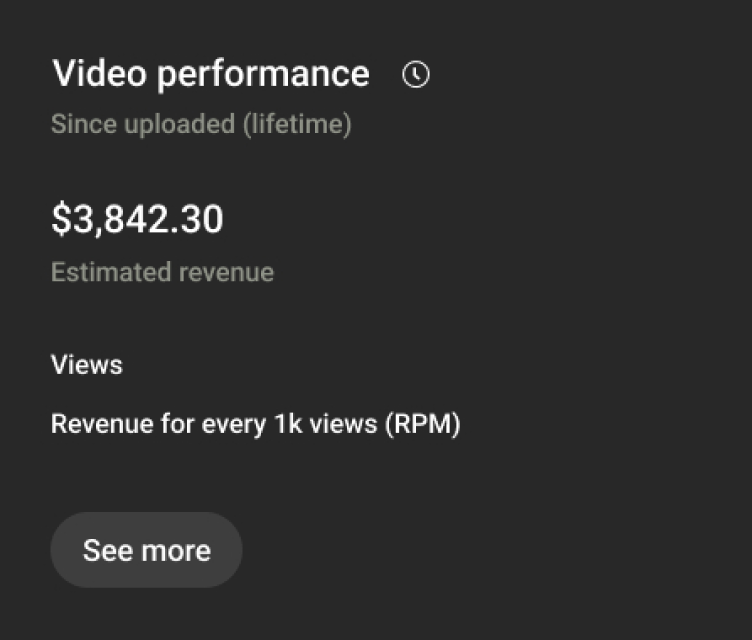Open the lifetime period clock indicator
Viewport: 752px width, 640px height.
416,75
